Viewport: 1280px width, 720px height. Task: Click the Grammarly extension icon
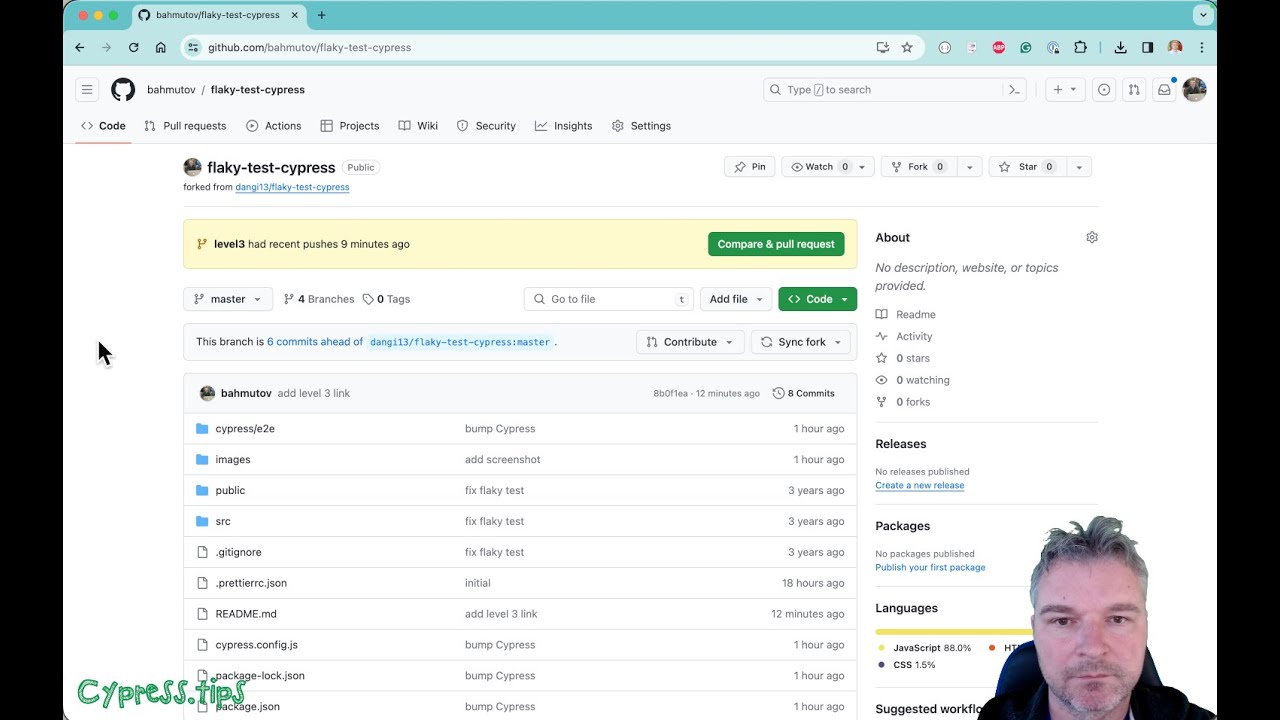1025,47
